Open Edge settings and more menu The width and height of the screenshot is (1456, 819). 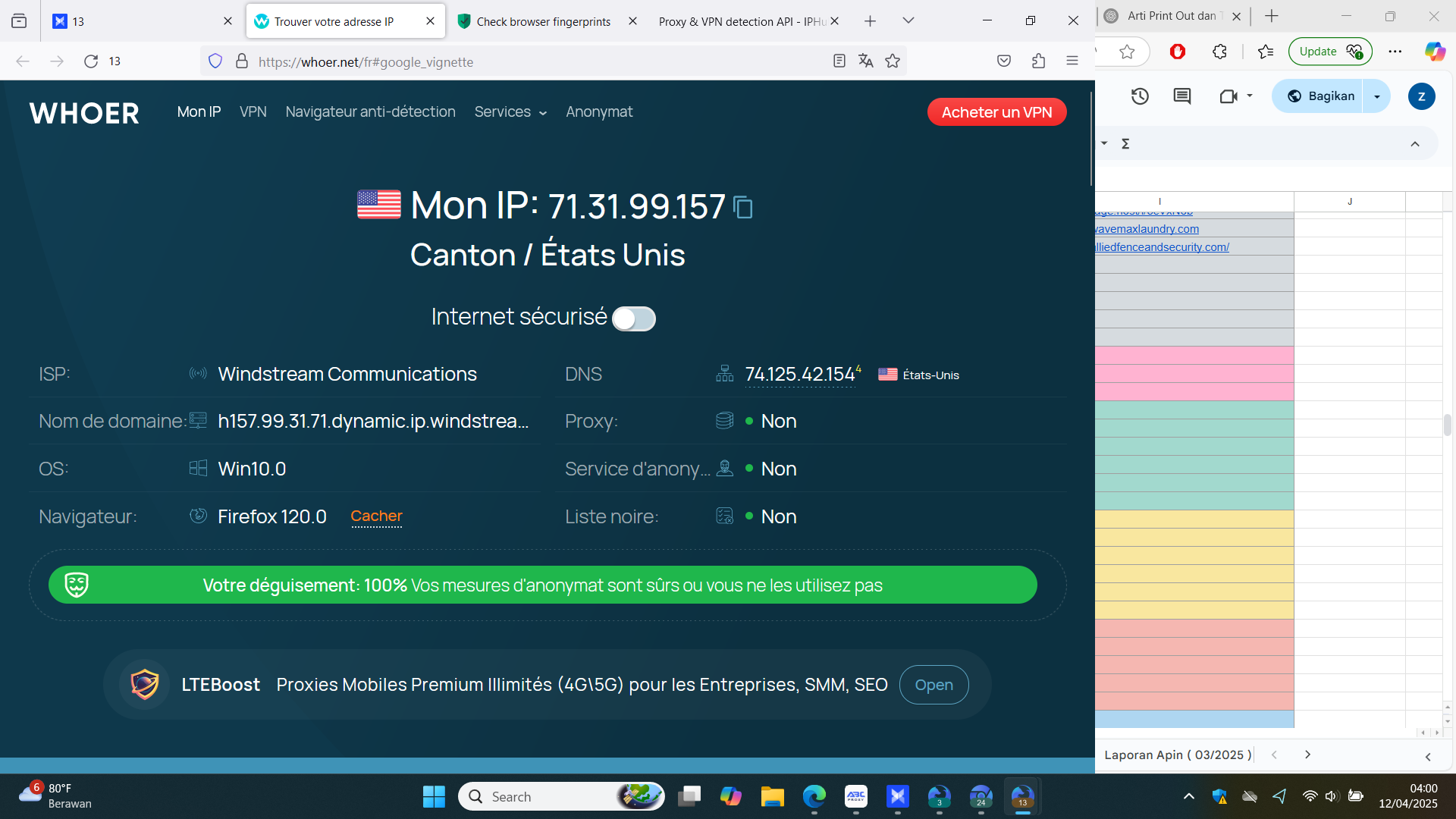pyautogui.click(x=1395, y=52)
